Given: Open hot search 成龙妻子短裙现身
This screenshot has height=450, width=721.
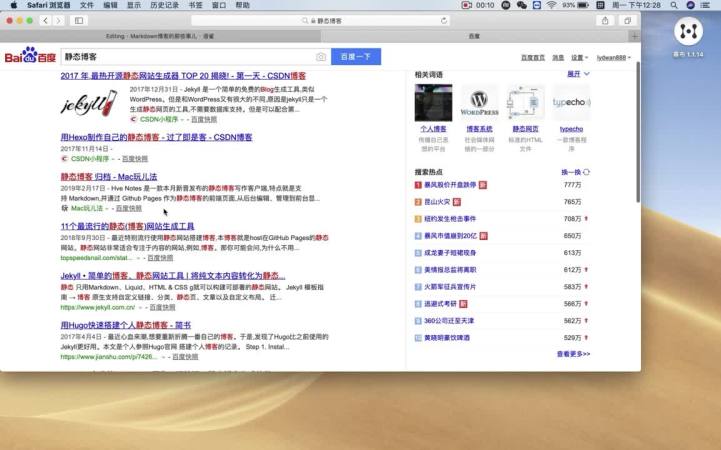Looking at the screenshot, I should point(450,253).
